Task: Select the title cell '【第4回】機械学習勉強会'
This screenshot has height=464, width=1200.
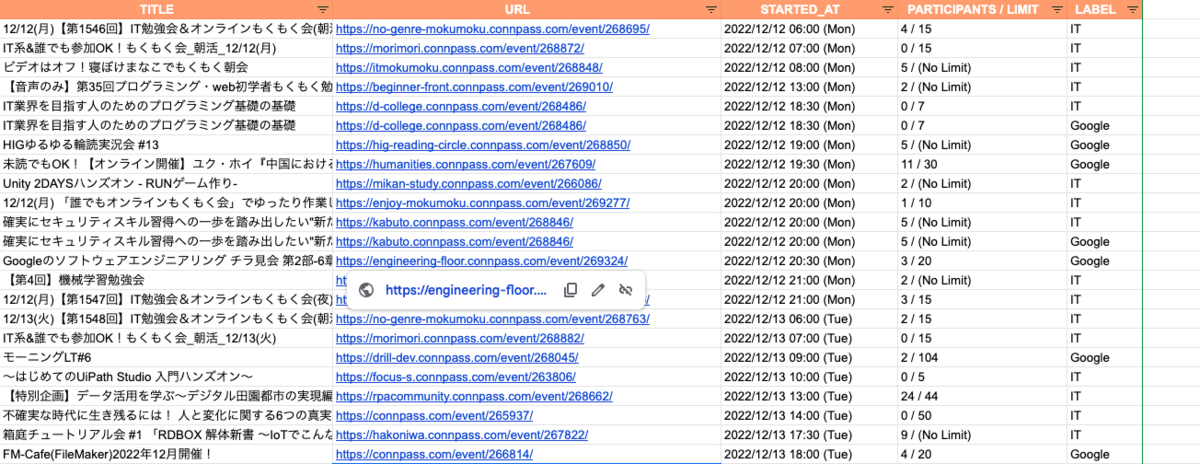Action: 166,280
